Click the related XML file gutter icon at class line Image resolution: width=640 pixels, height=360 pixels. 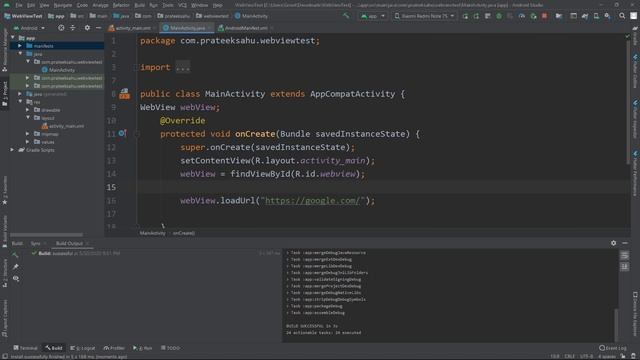124,94
